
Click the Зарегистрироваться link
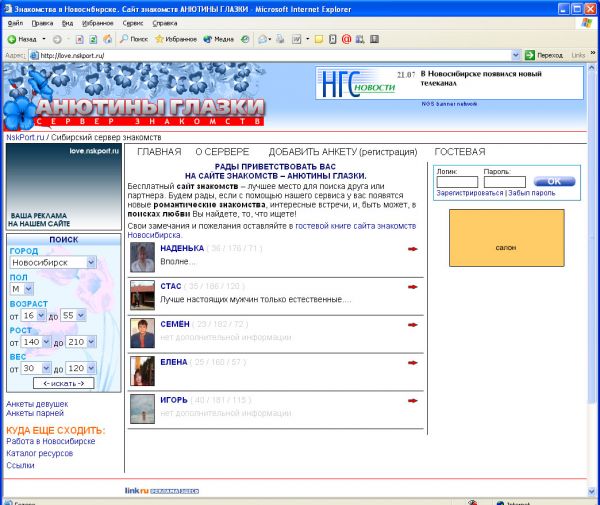pos(470,193)
